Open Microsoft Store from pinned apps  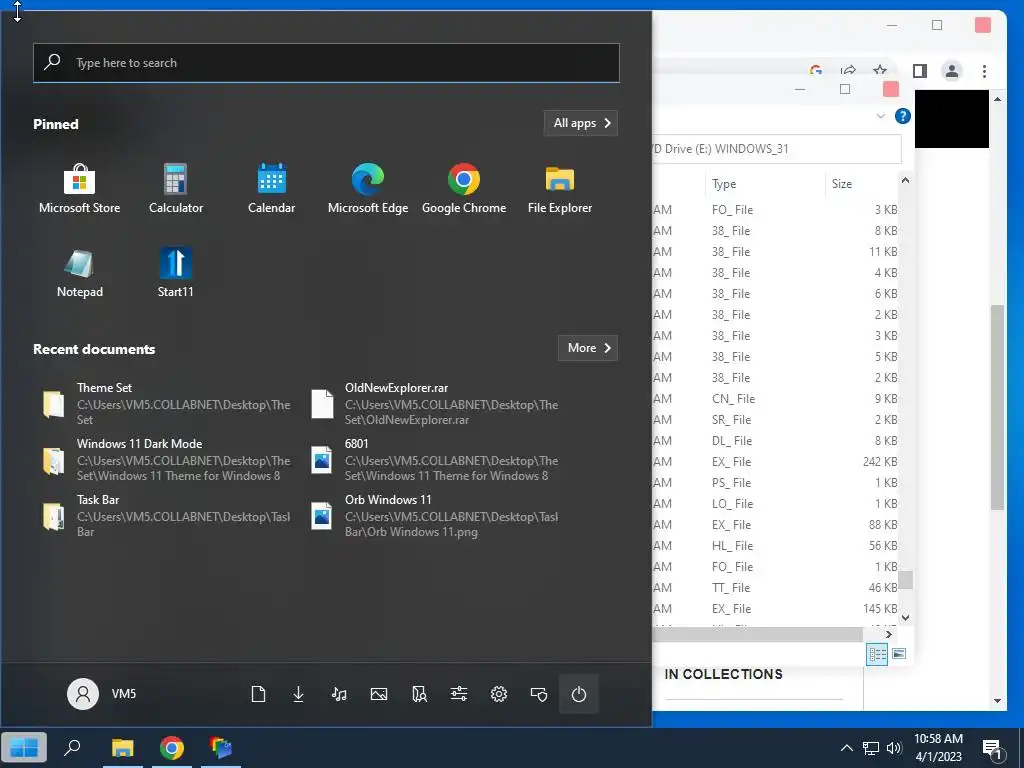[x=80, y=189]
